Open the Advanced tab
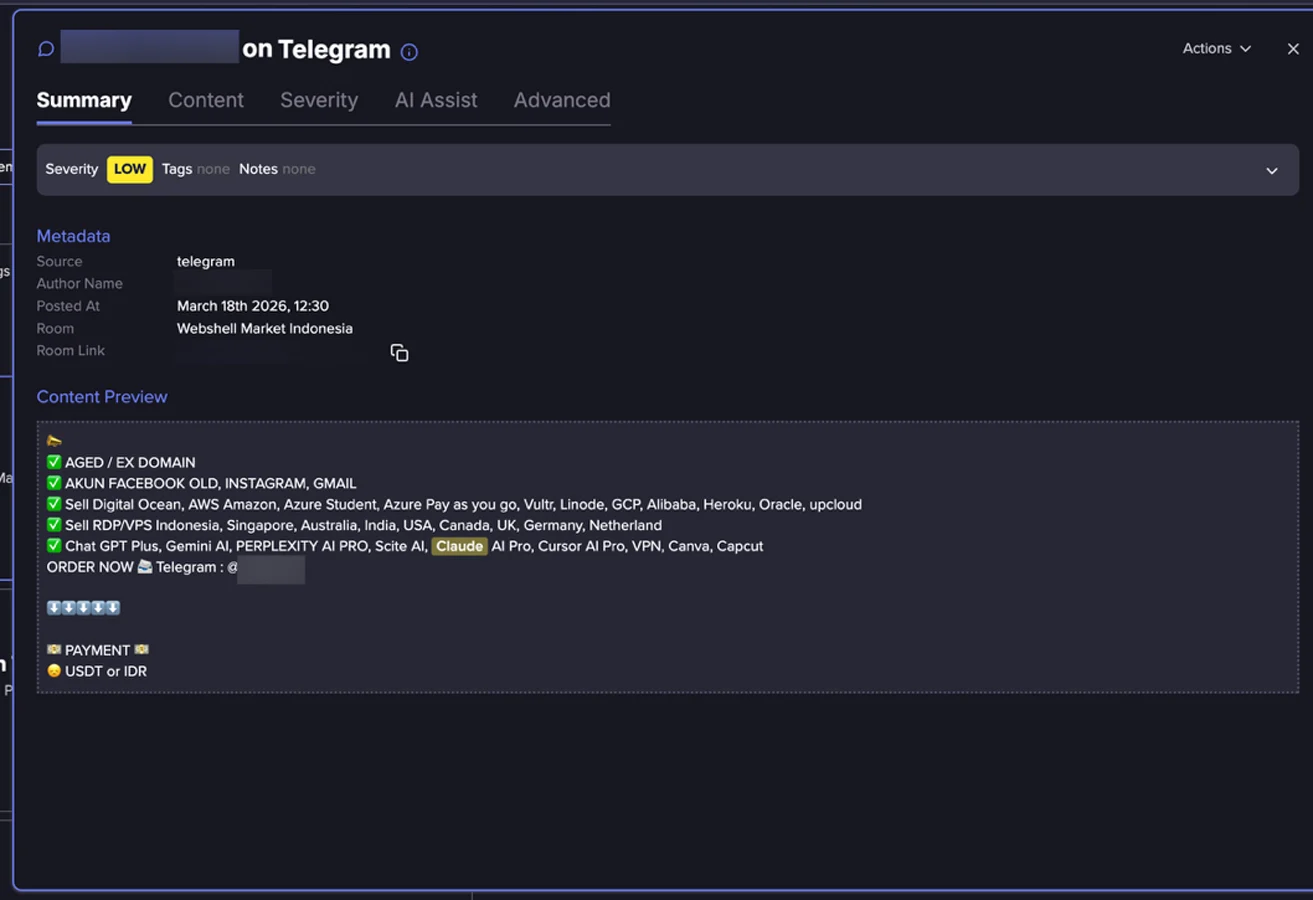 coord(562,100)
